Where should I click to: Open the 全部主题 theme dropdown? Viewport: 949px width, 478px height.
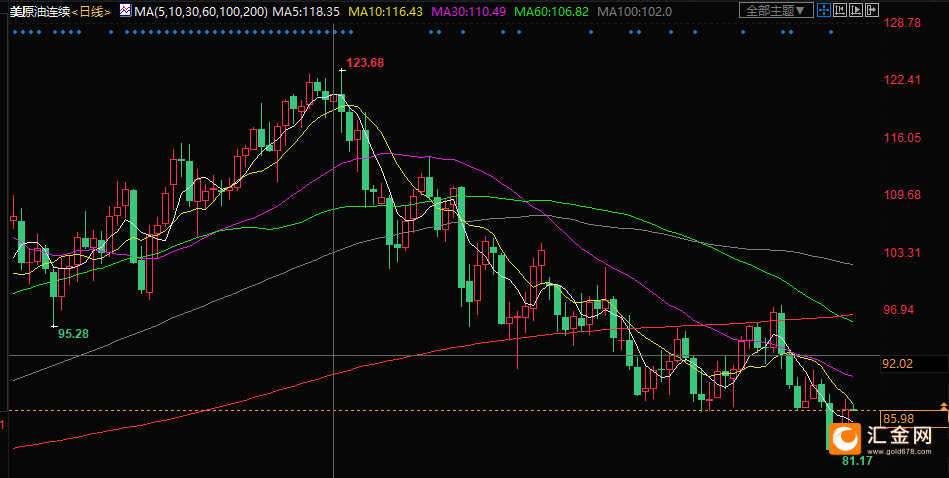coord(777,10)
